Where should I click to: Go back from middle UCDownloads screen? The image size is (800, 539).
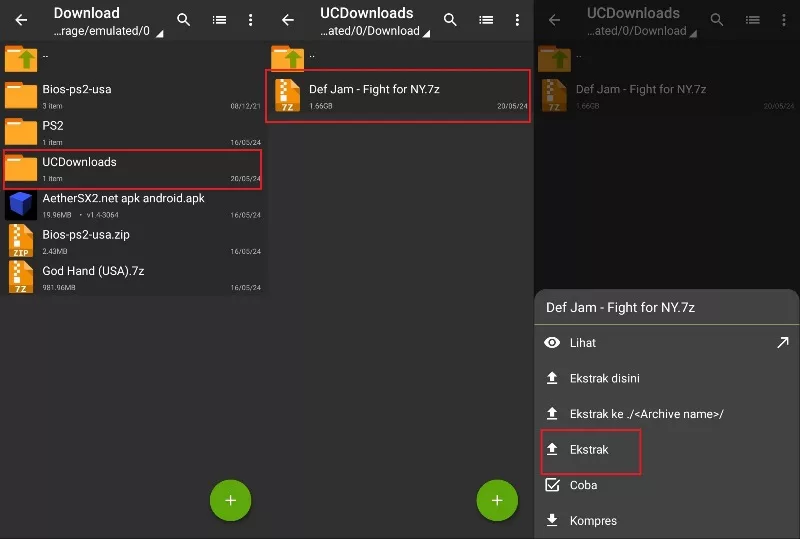tap(288, 20)
